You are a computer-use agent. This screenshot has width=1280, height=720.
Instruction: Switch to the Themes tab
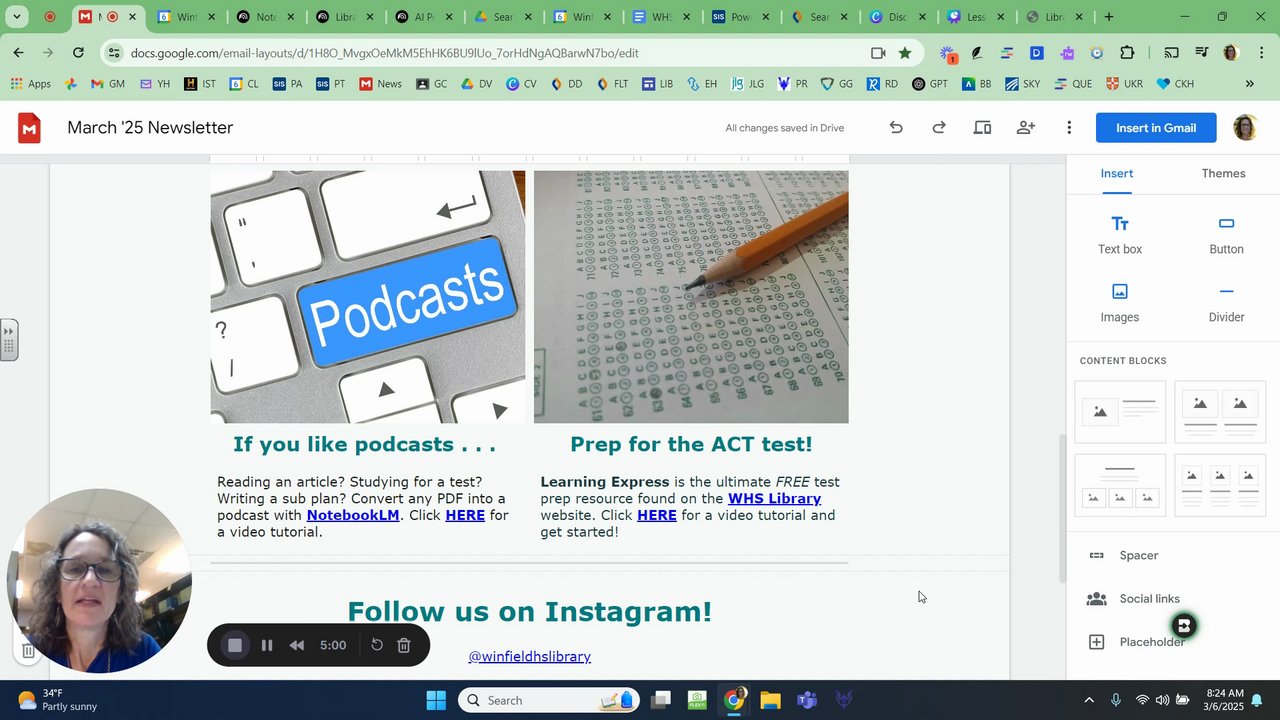(1223, 173)
